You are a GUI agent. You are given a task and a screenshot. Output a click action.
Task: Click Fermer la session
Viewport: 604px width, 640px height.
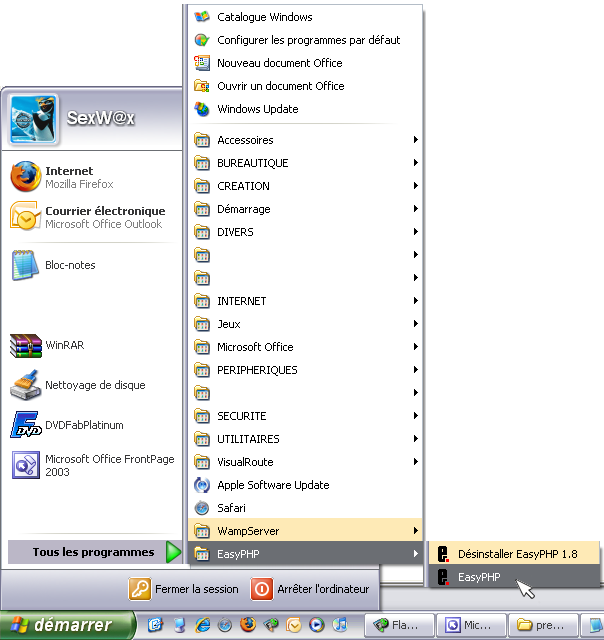184,589
